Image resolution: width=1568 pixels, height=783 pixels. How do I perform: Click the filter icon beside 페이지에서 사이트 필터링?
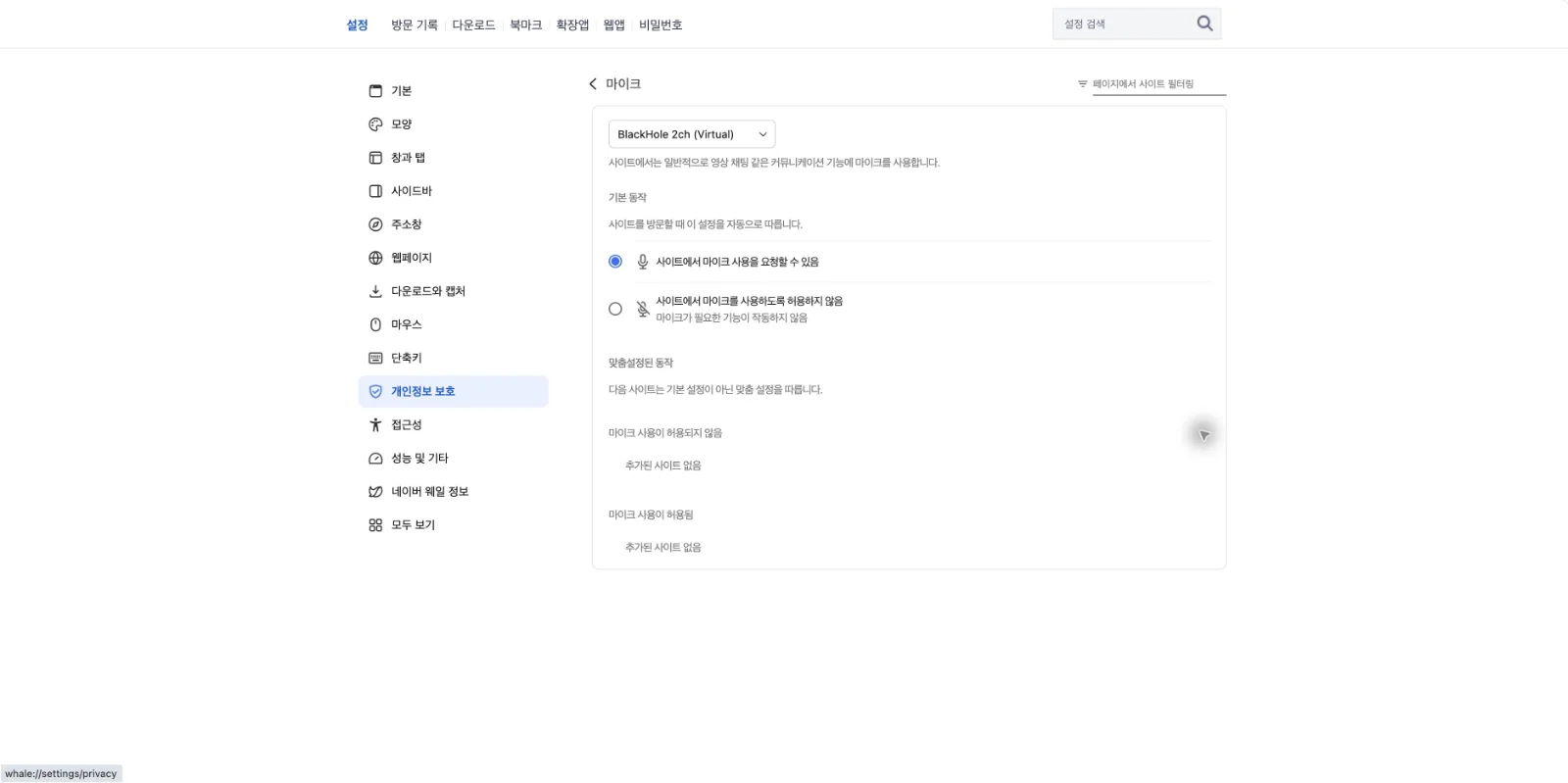click(1082, 84)
